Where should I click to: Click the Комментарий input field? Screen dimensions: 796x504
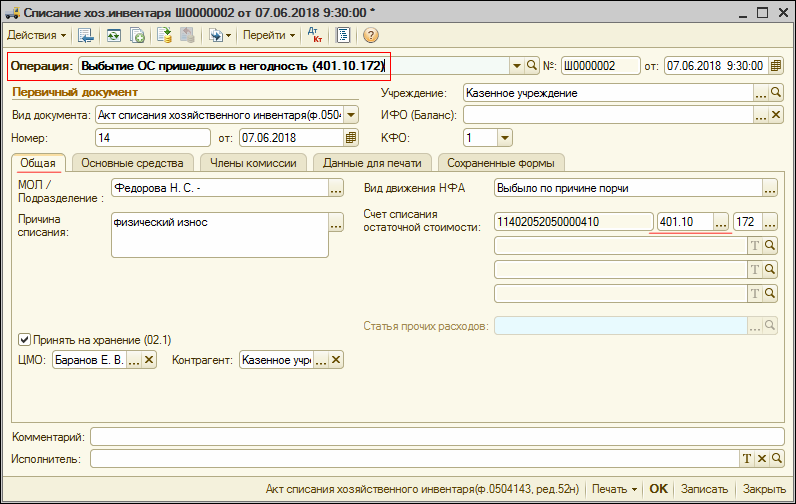pos(438,436)
